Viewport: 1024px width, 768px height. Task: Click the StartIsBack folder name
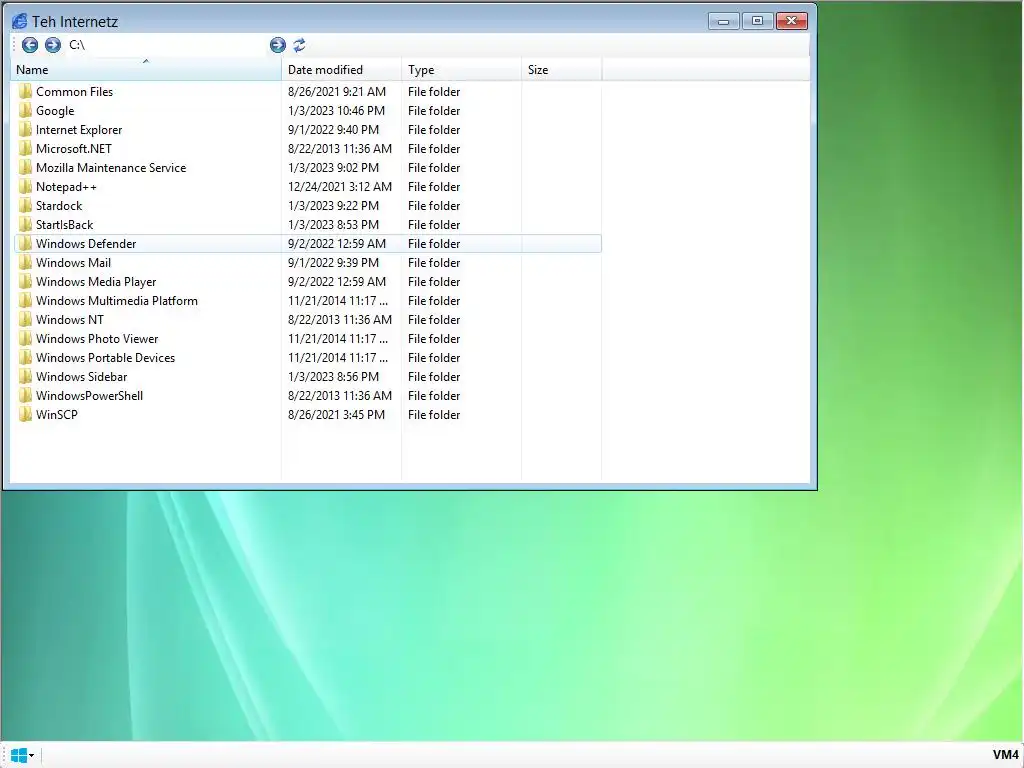pos(65,224)
